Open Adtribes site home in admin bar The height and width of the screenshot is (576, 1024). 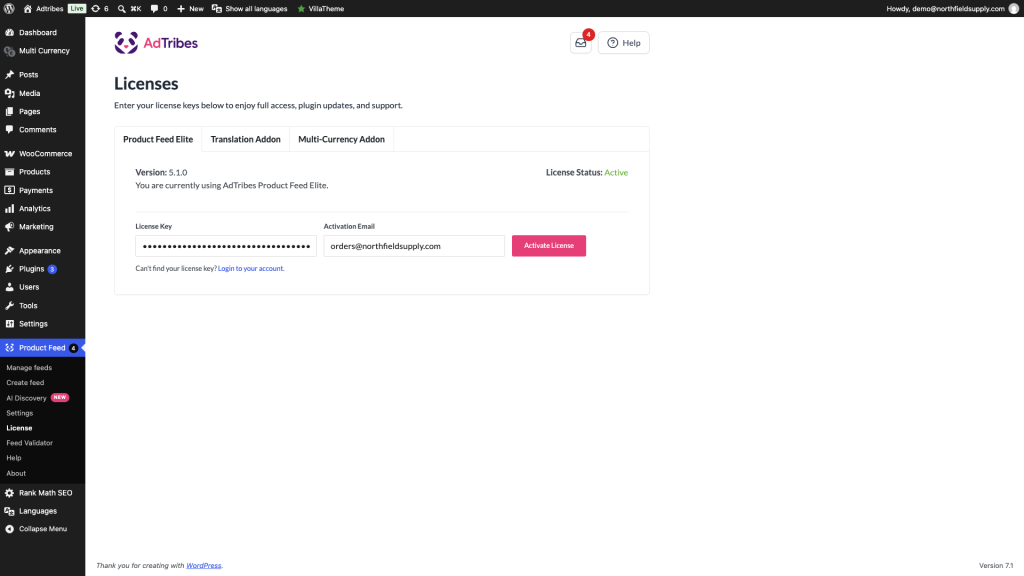pos(43,8)
